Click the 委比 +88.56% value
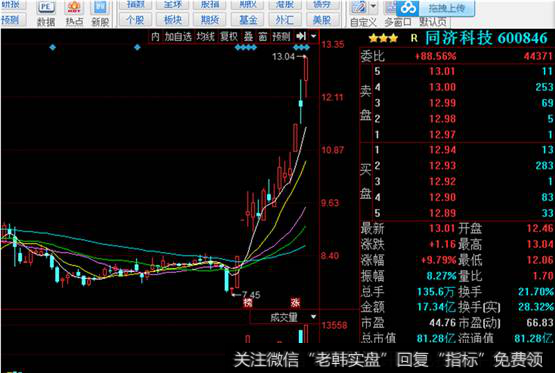The height and width of the screenshot is (373, 555). click(x=435, y=56)
